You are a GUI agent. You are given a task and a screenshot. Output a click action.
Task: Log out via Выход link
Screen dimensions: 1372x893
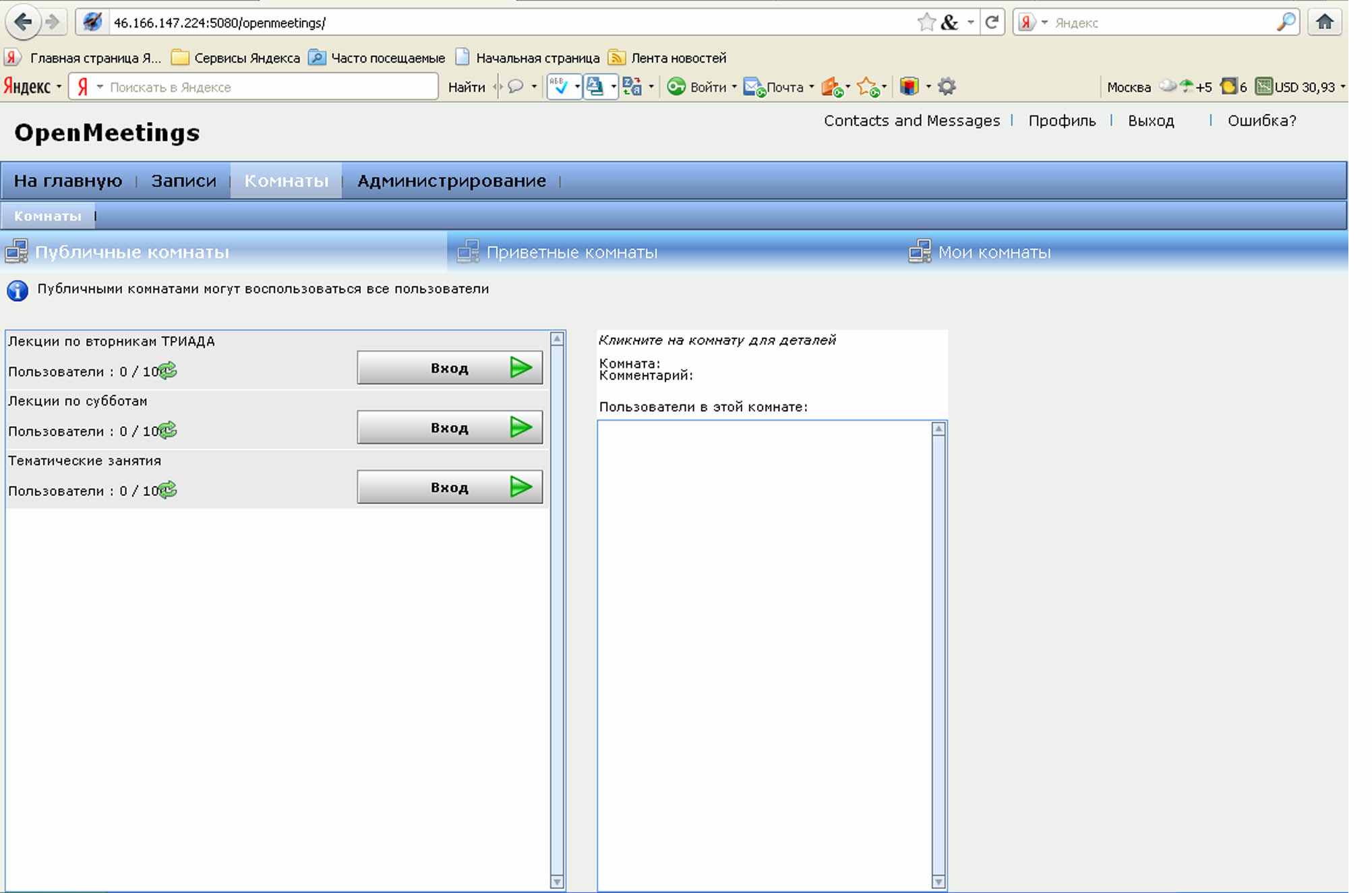coord(1151,121)
